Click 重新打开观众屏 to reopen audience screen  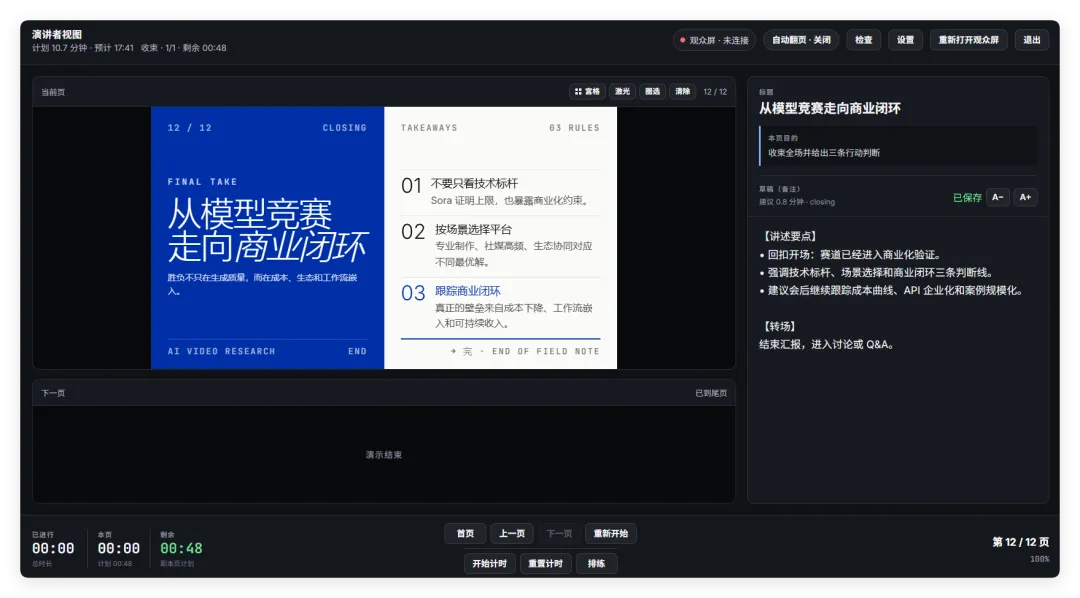[x=968, y=40]
